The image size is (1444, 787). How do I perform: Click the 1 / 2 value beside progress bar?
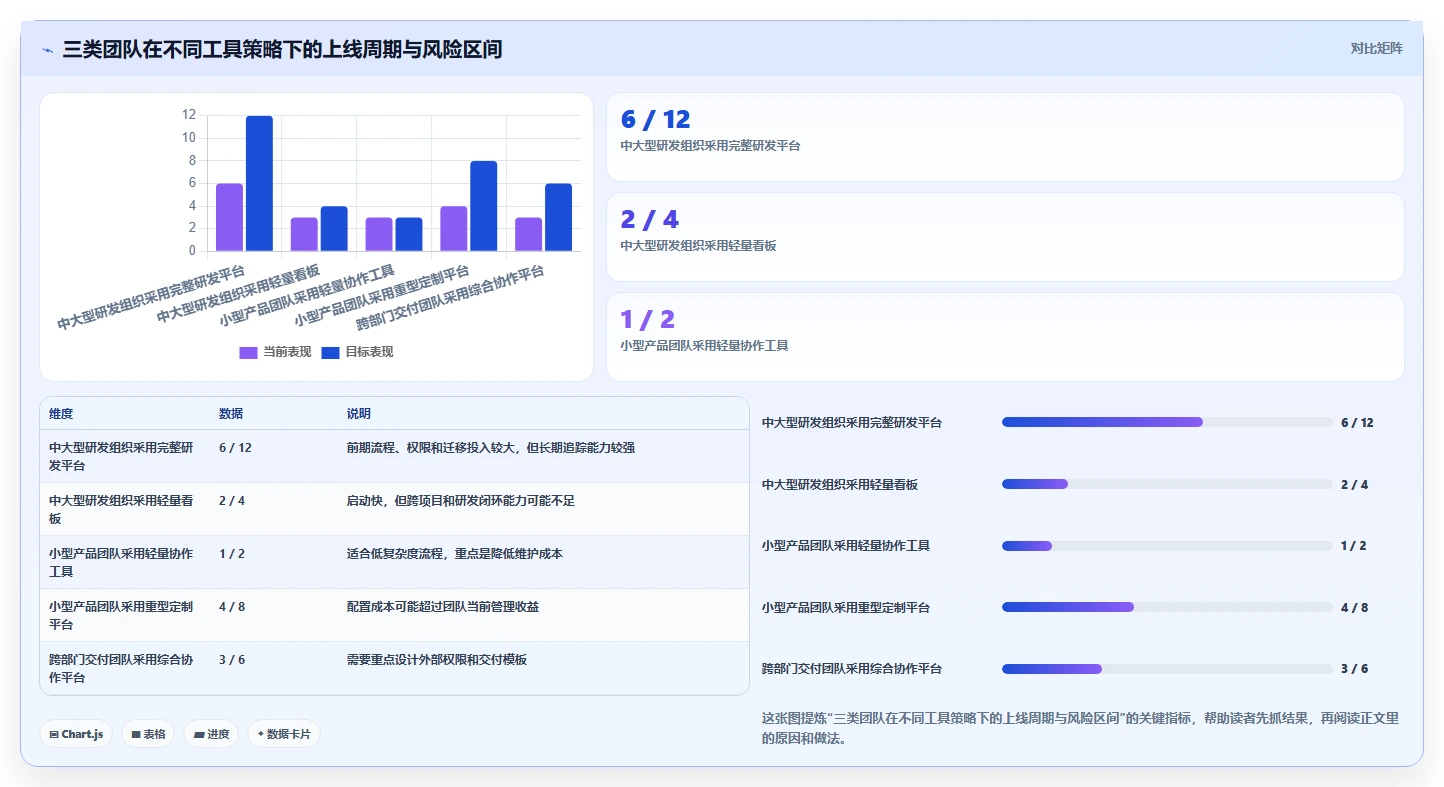(1353, 546)
